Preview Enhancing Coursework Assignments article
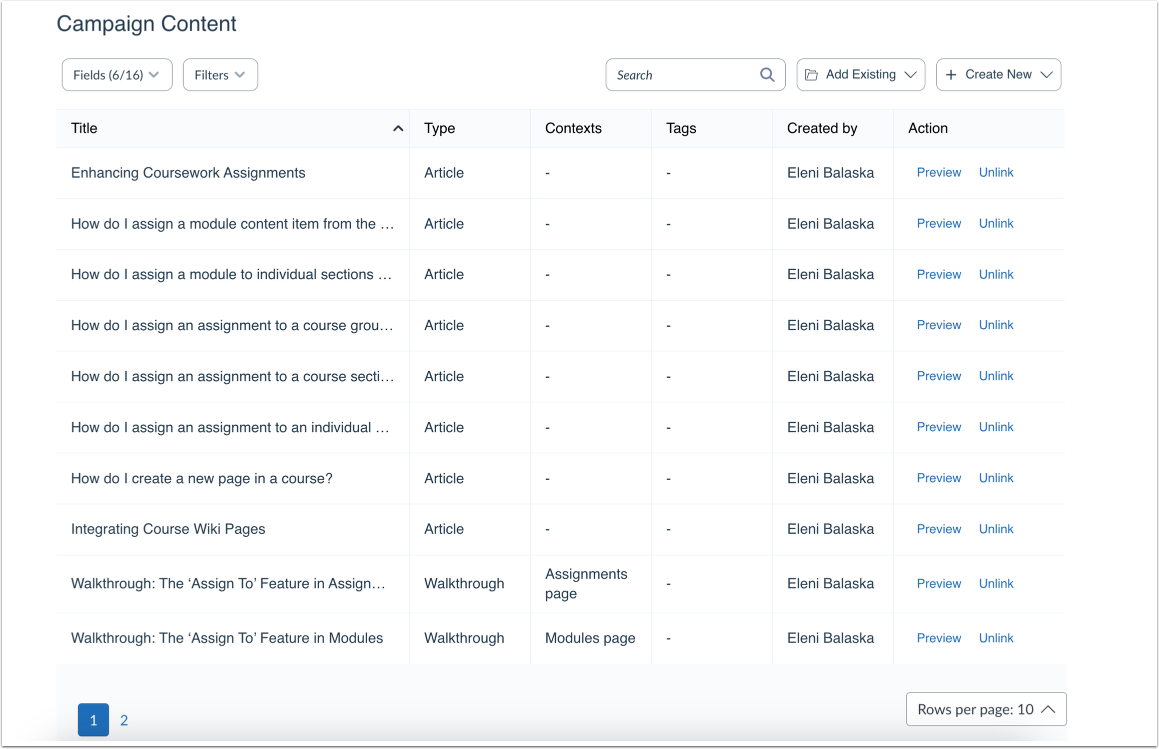This screenshot has width=1159, height=749. [x=939, y=173]
